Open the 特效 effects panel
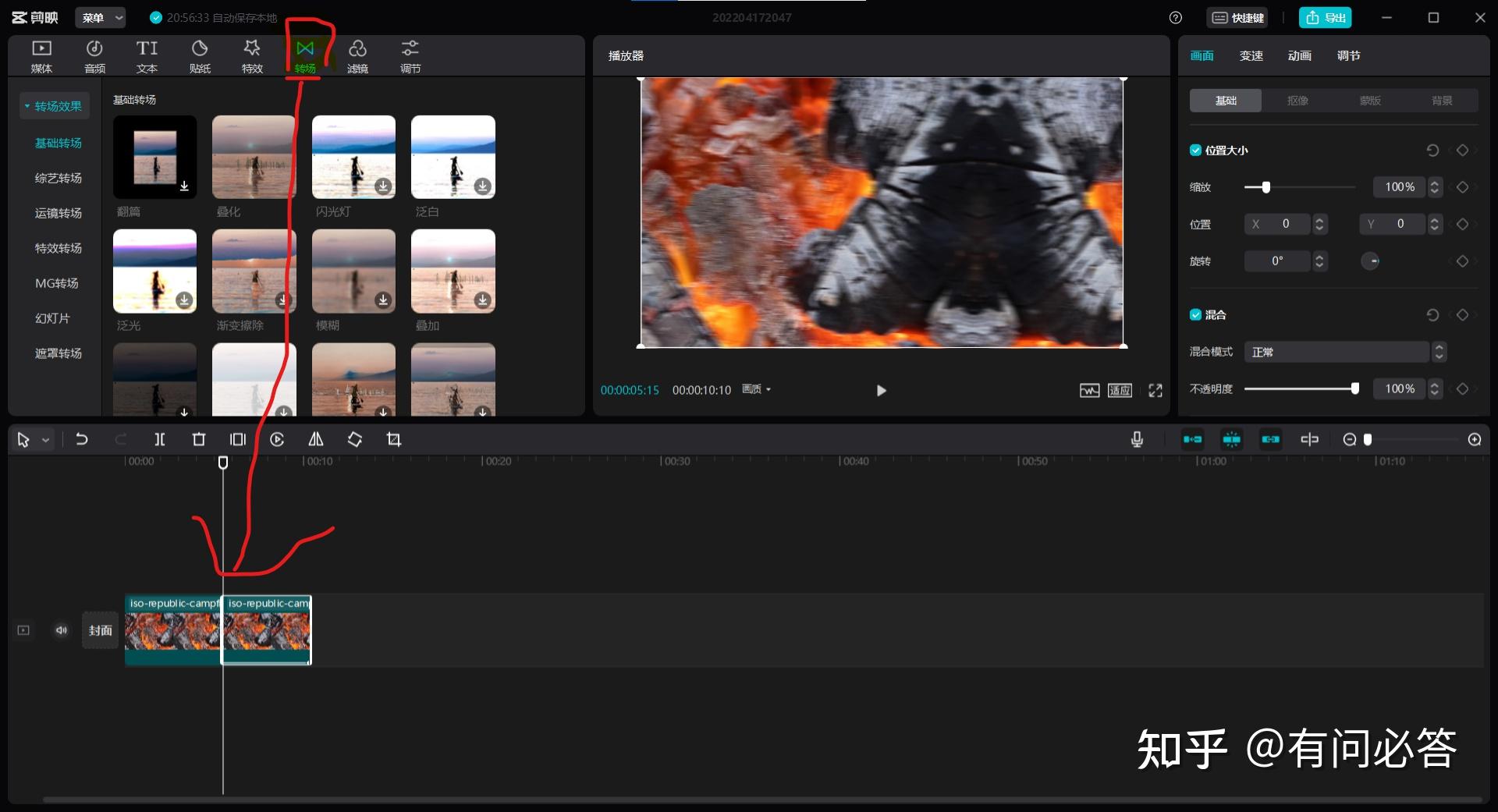The width and height of the screenshot is (1498, 812). click(x=252, y=56)
